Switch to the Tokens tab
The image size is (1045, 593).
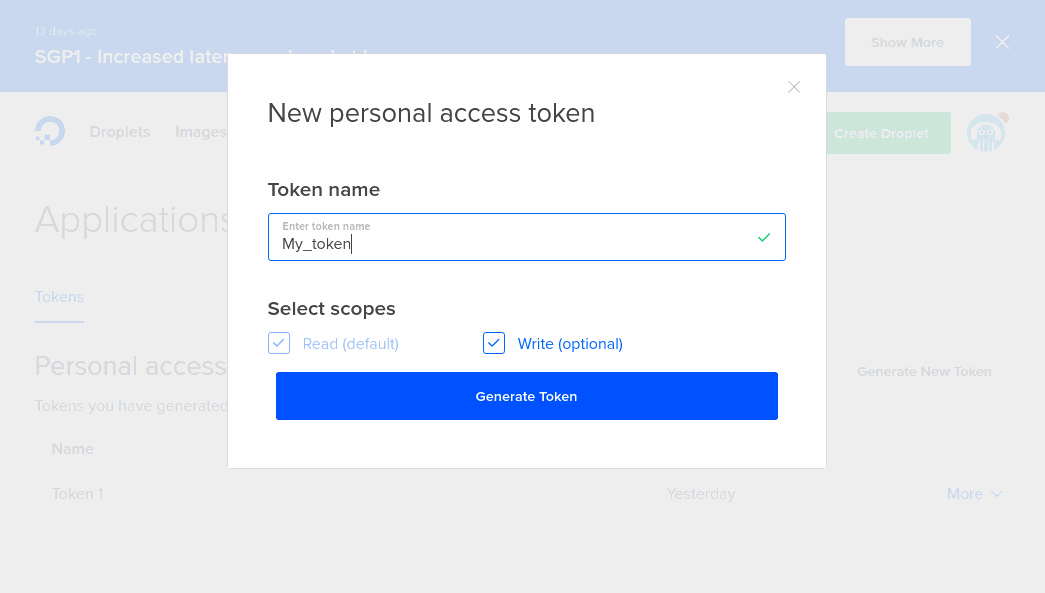coord(59,297)
